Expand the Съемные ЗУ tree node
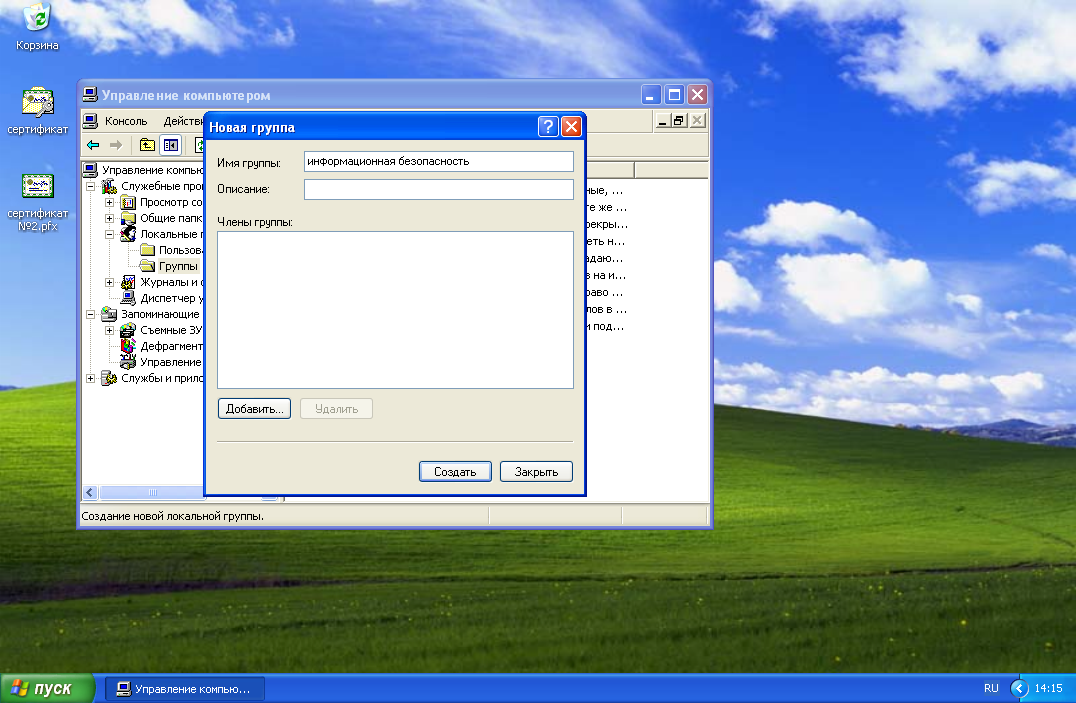The image size is (1076, 703). [109, 330]
